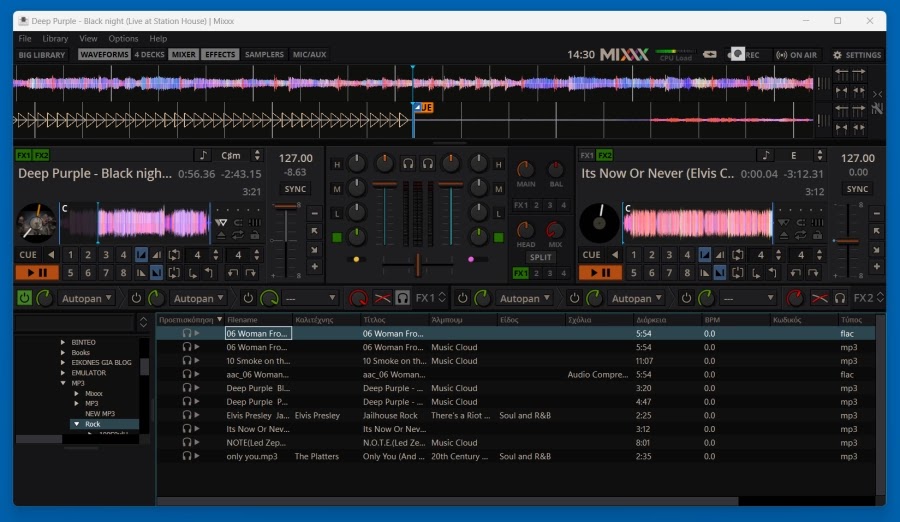This screenshot has height=522, width=900.
Task: Open empty third effect dropdown in FX1
Action: (x=311, y=298)
